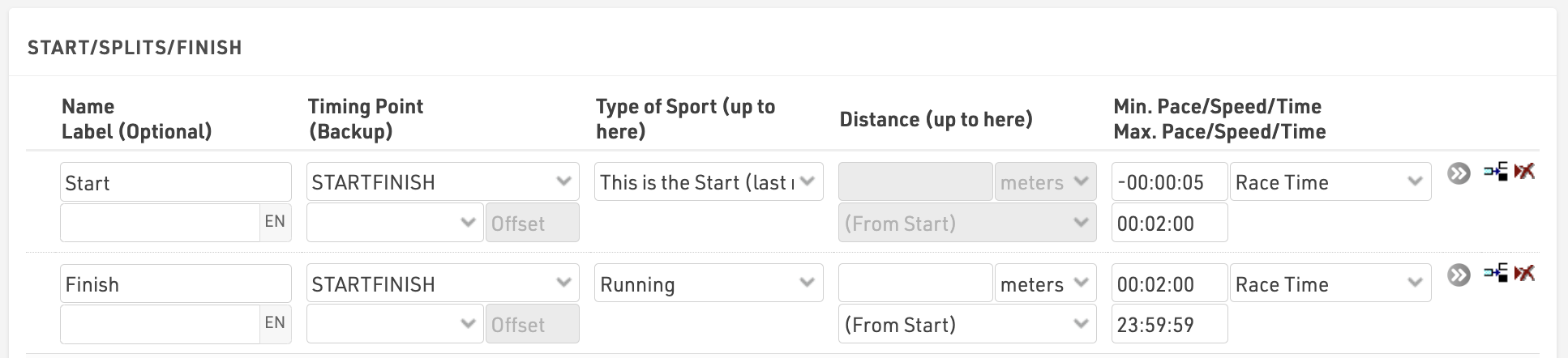Click the delete split icon in the Finish row
The height and width of the screenshot is (358, 1568).
(x=1524, y=273)
